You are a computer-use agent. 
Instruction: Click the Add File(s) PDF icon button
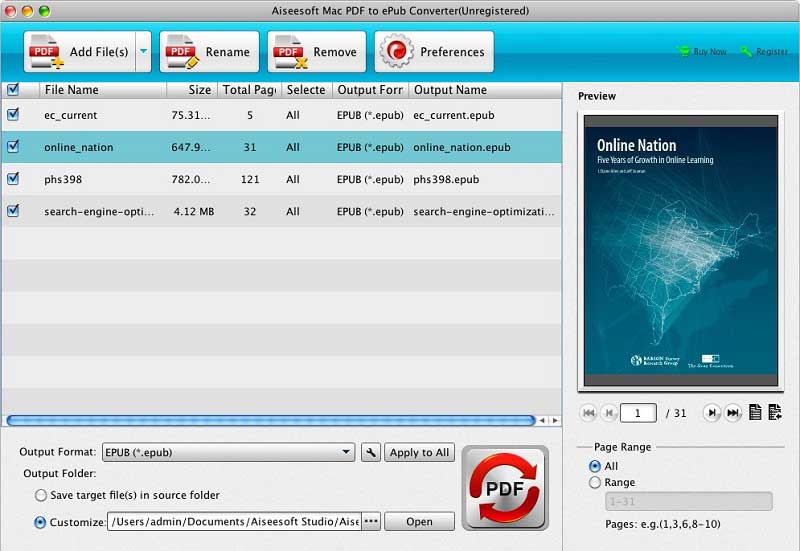tap(80, 52)
